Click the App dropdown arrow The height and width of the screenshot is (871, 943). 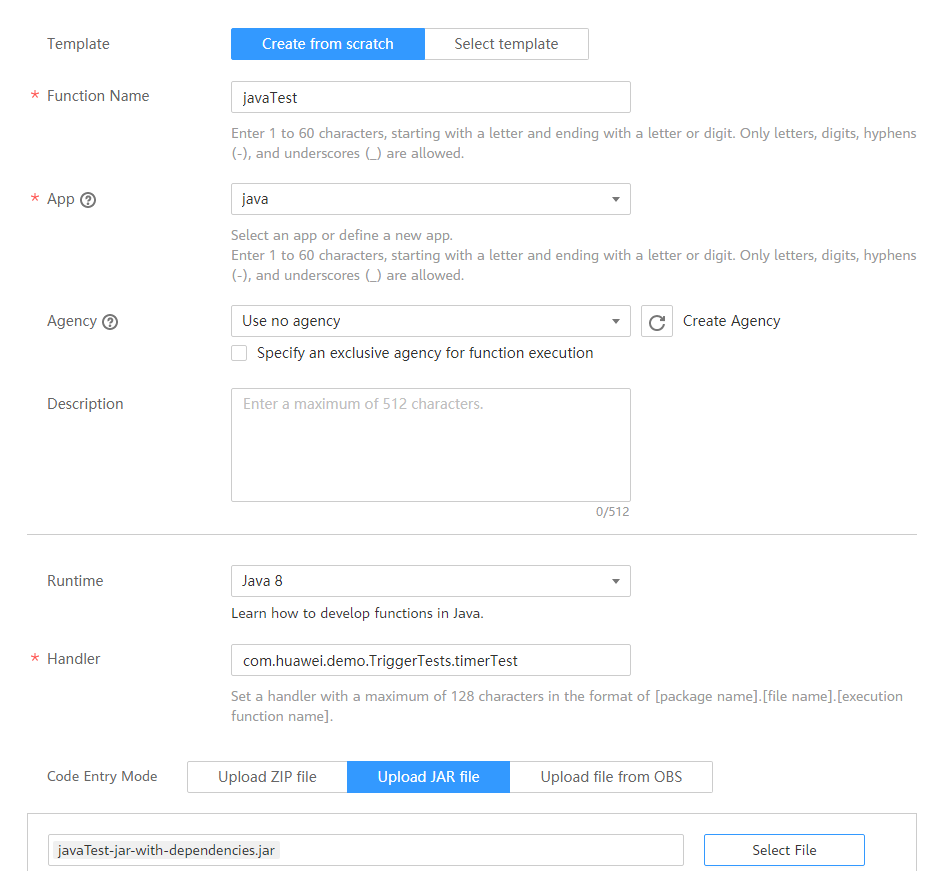coord(616,199)
